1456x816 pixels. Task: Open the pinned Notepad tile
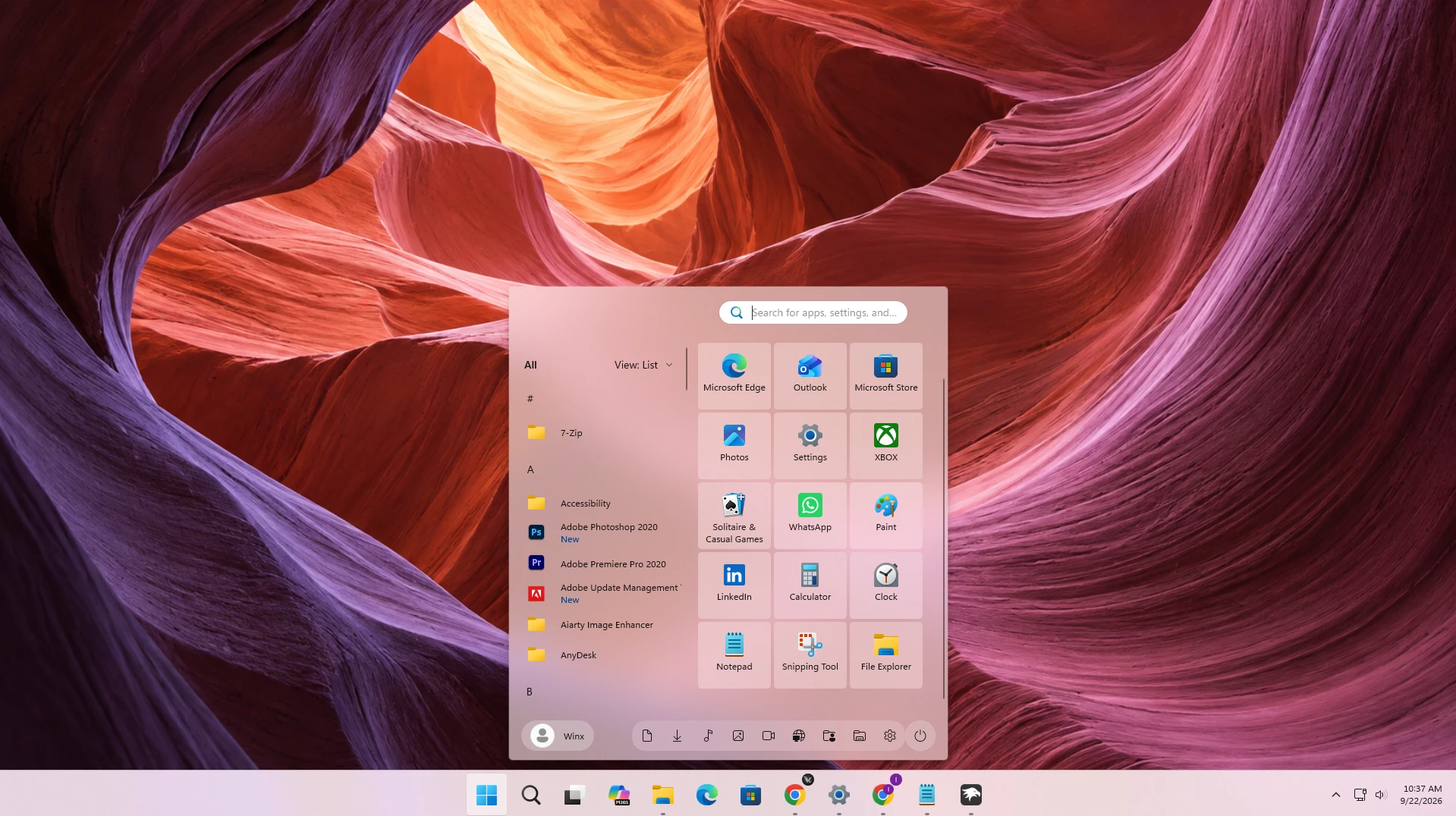point(734,654)
